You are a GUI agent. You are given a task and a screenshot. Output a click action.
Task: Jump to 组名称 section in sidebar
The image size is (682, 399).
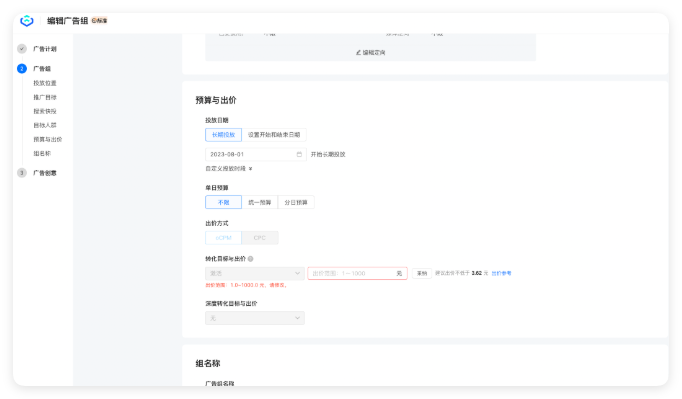tap(42, 154)
